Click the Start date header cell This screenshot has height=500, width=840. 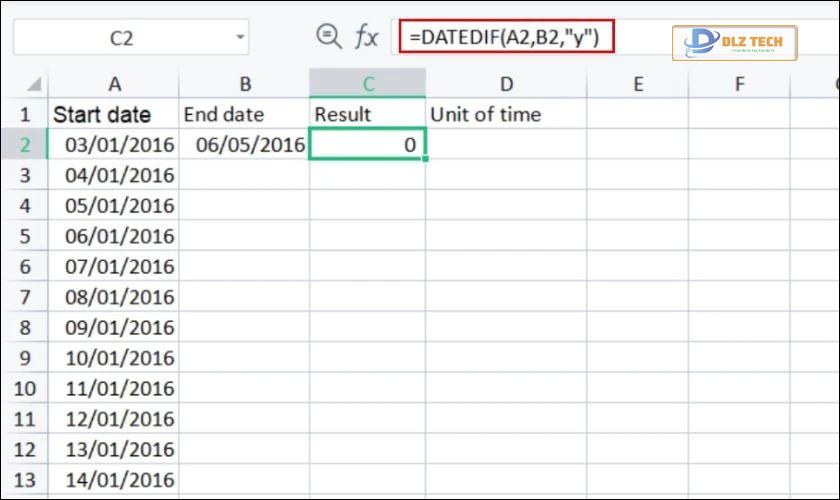(x=114, y=114)
